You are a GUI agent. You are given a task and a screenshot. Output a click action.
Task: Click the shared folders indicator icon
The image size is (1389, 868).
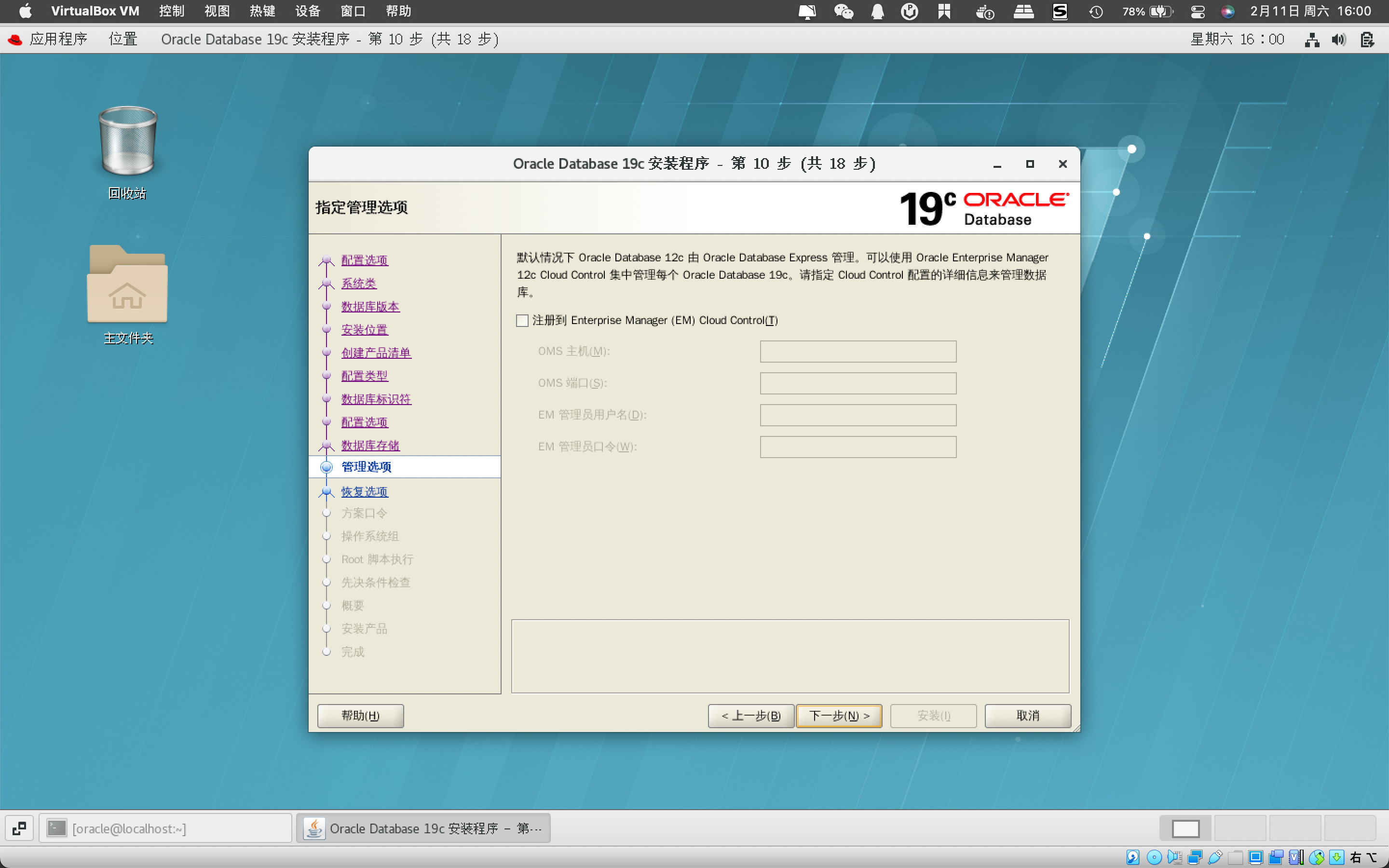click(x=1235, y=857)
